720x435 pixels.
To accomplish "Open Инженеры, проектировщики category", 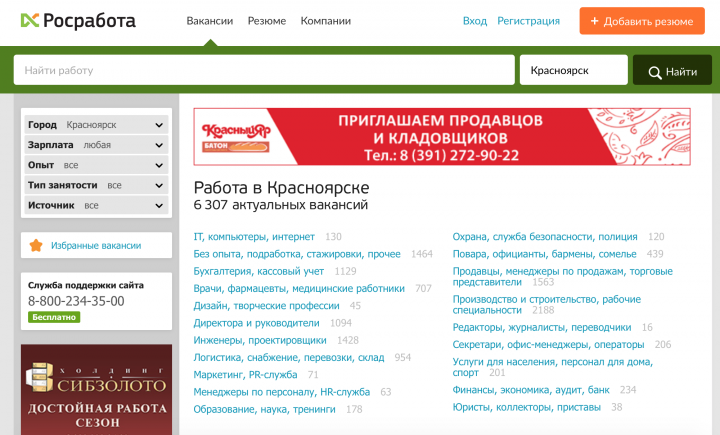I will coord(260,340).
